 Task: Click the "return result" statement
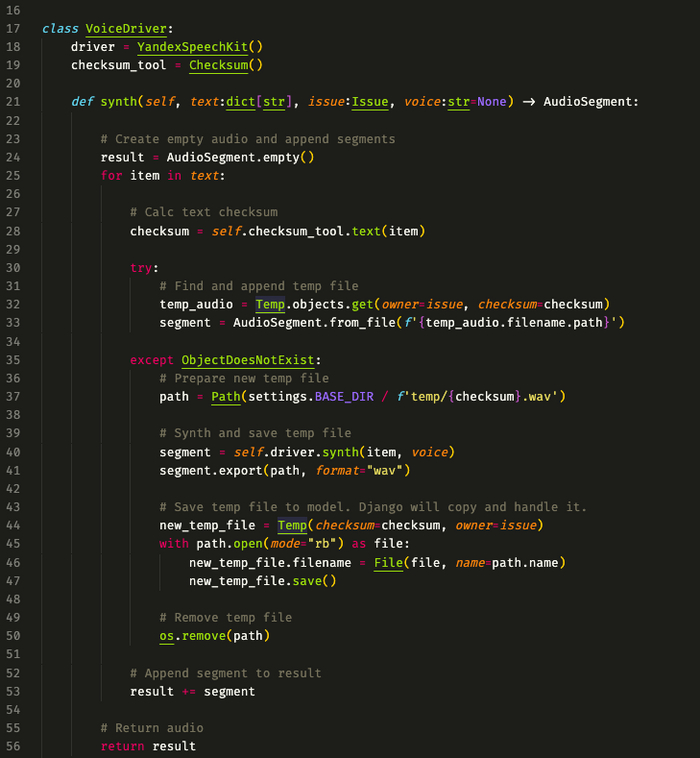tap(148, 746)
